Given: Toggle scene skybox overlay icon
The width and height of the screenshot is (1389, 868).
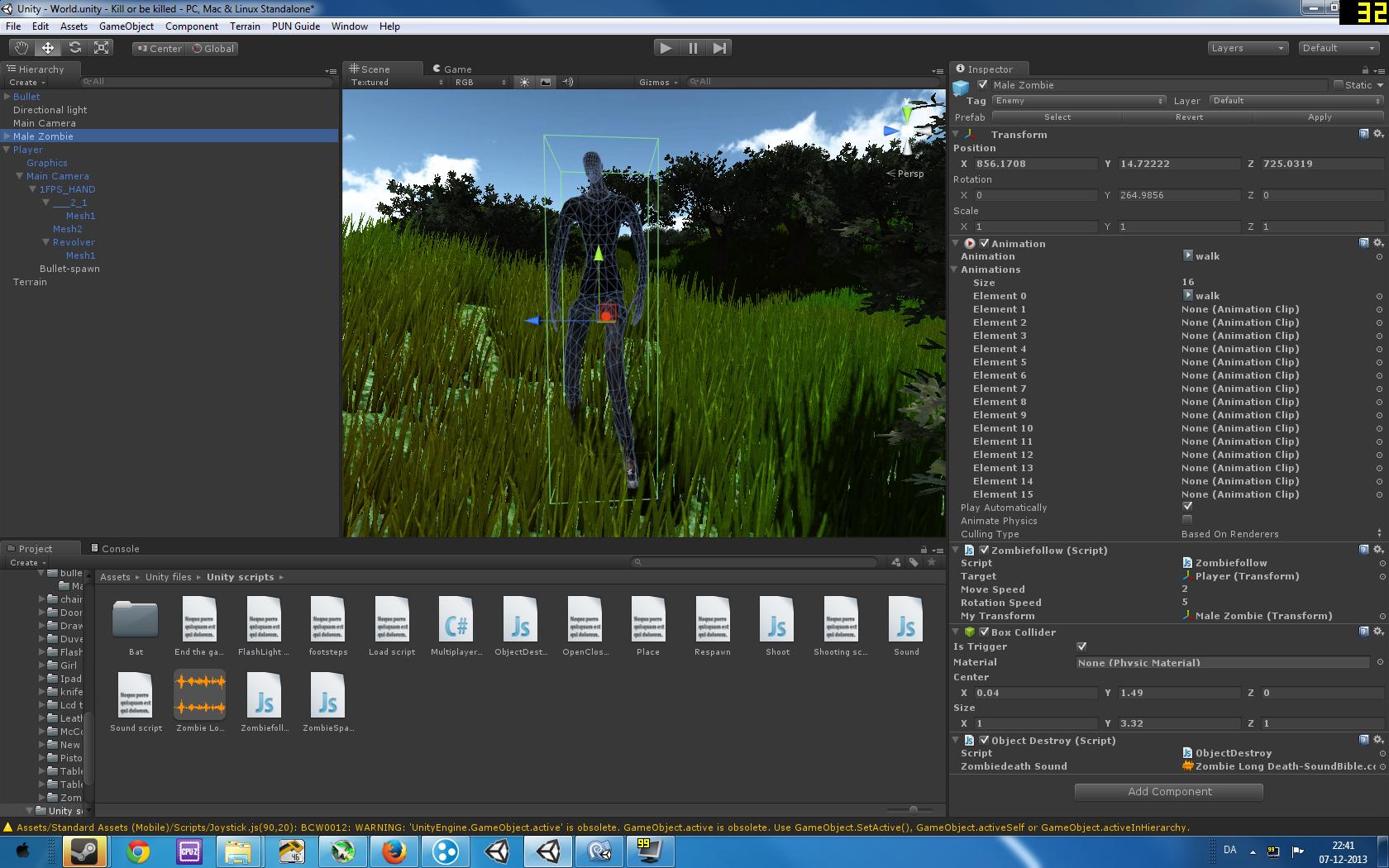Looking at the screenshot, I should (546, 82).
